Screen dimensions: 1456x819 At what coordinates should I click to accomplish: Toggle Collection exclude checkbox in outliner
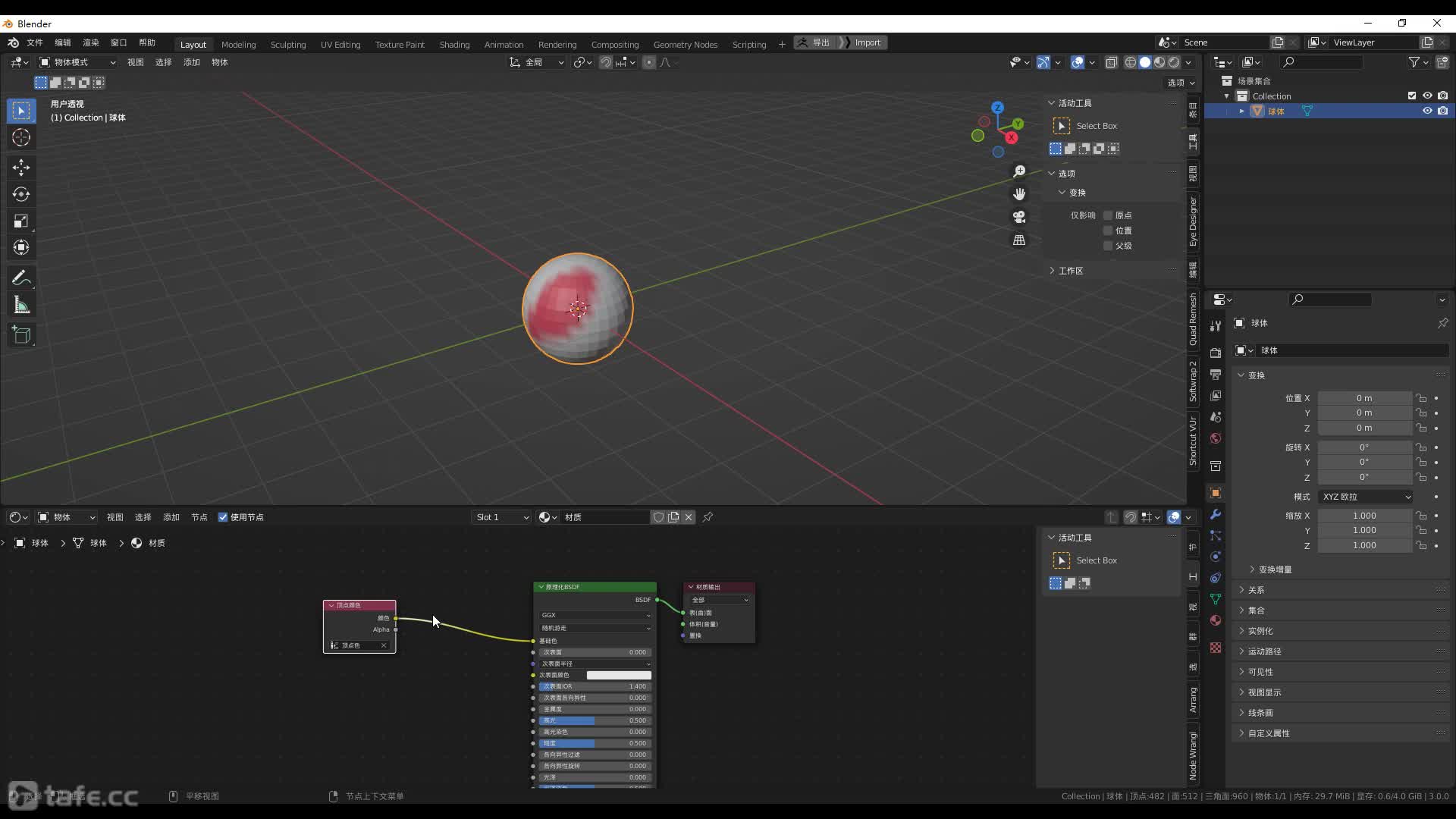click(x=1412, y=96)
